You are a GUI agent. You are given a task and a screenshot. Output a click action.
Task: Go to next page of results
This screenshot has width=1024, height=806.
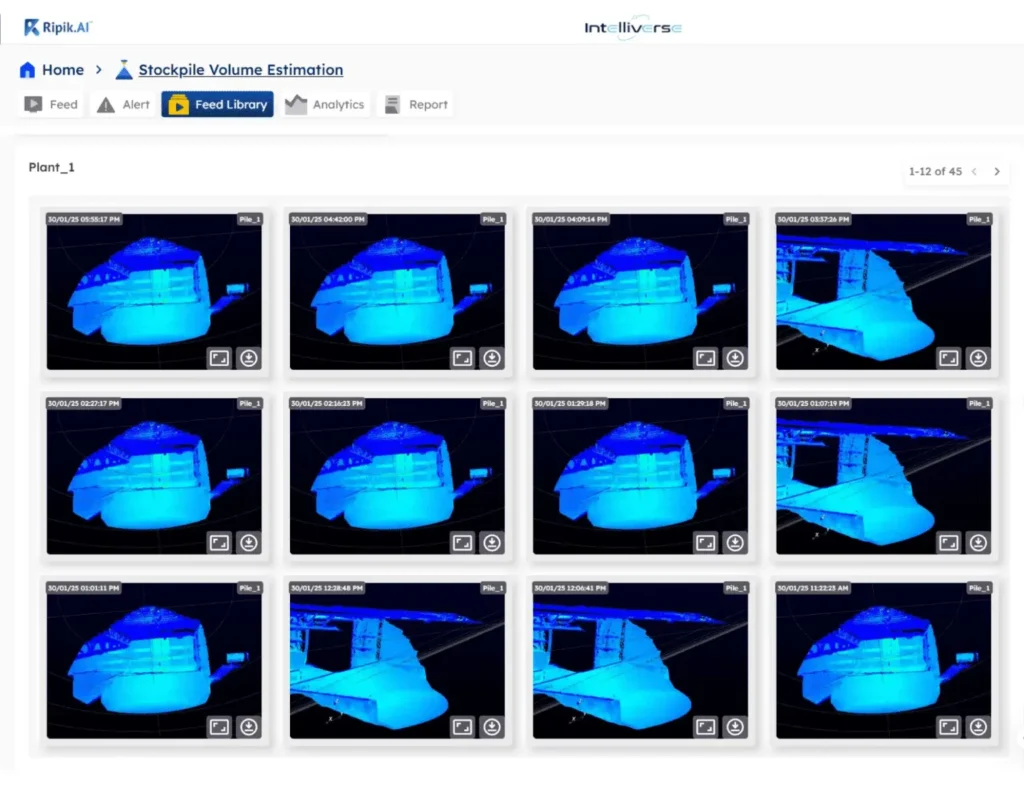click(997, 172)
